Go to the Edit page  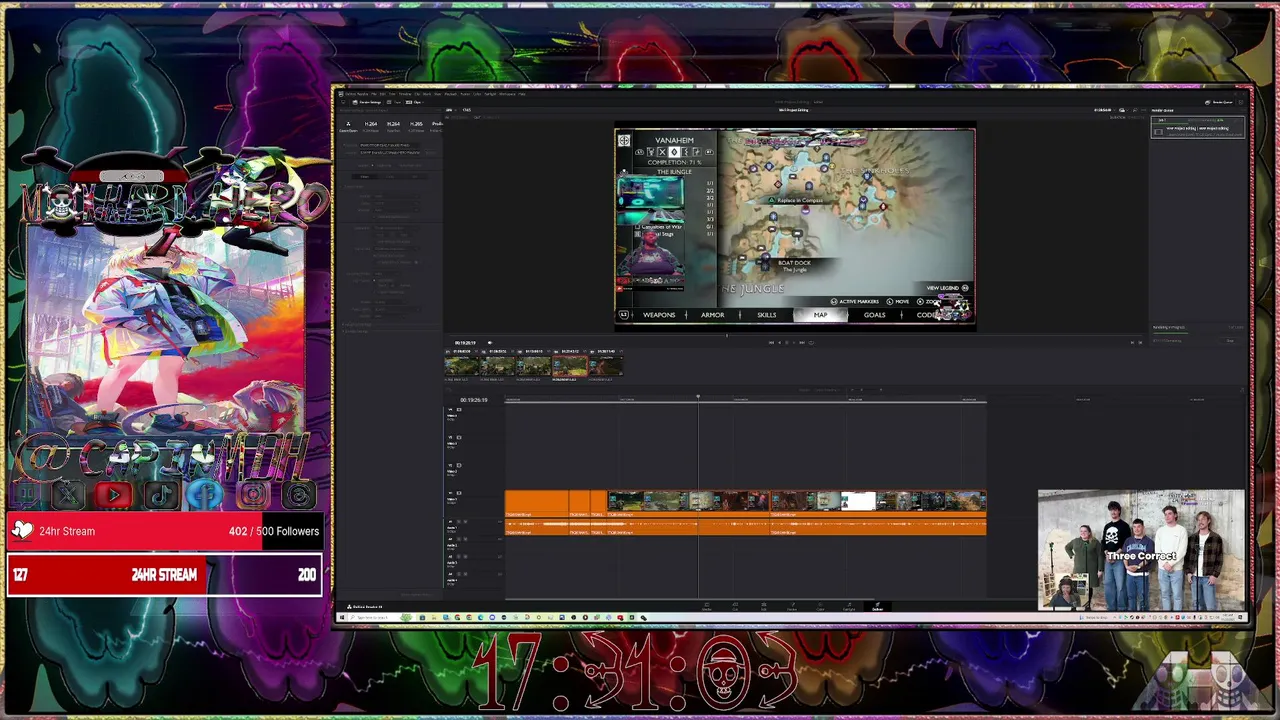click(x=764, y=606)
